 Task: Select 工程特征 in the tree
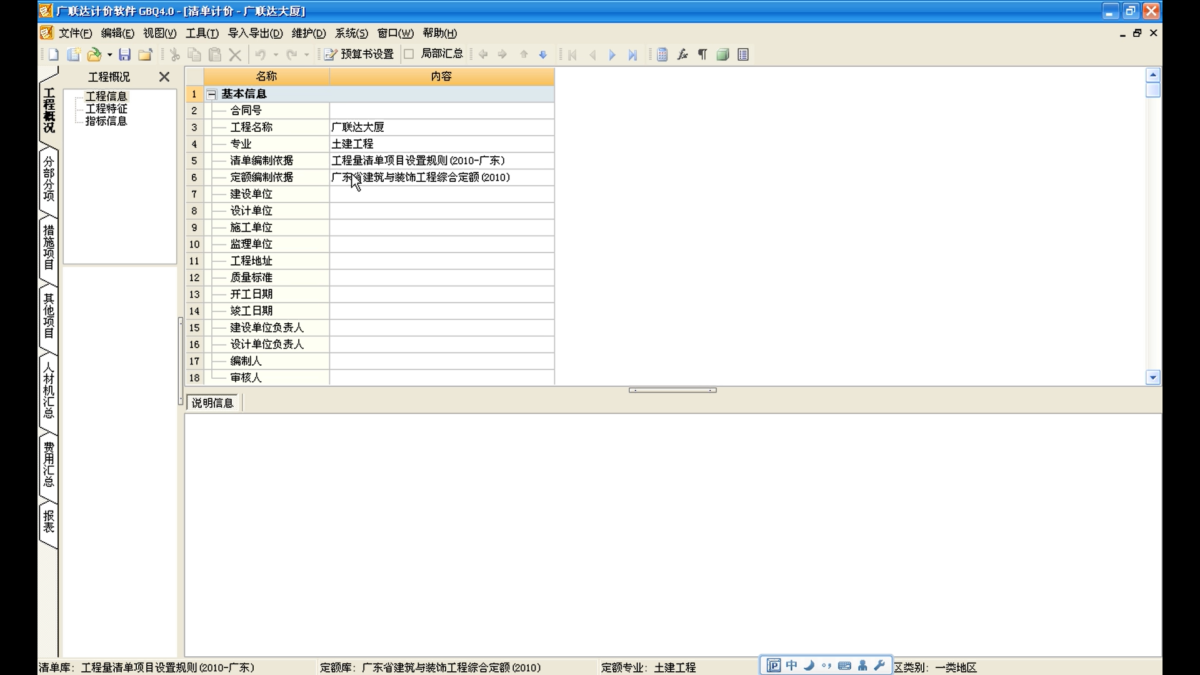click(106, 108)
